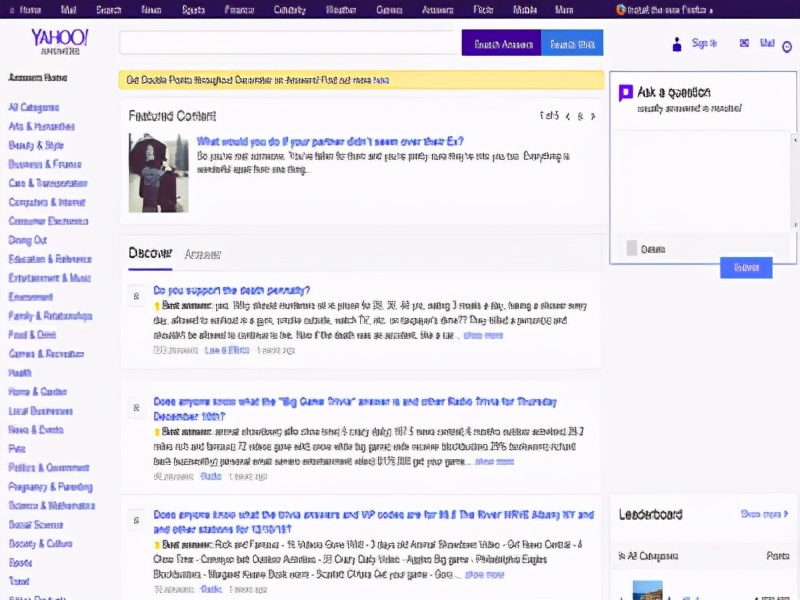Screen dimensions: 800x600
Task: Open Sports in the top navigation bar
Action: 193,10
